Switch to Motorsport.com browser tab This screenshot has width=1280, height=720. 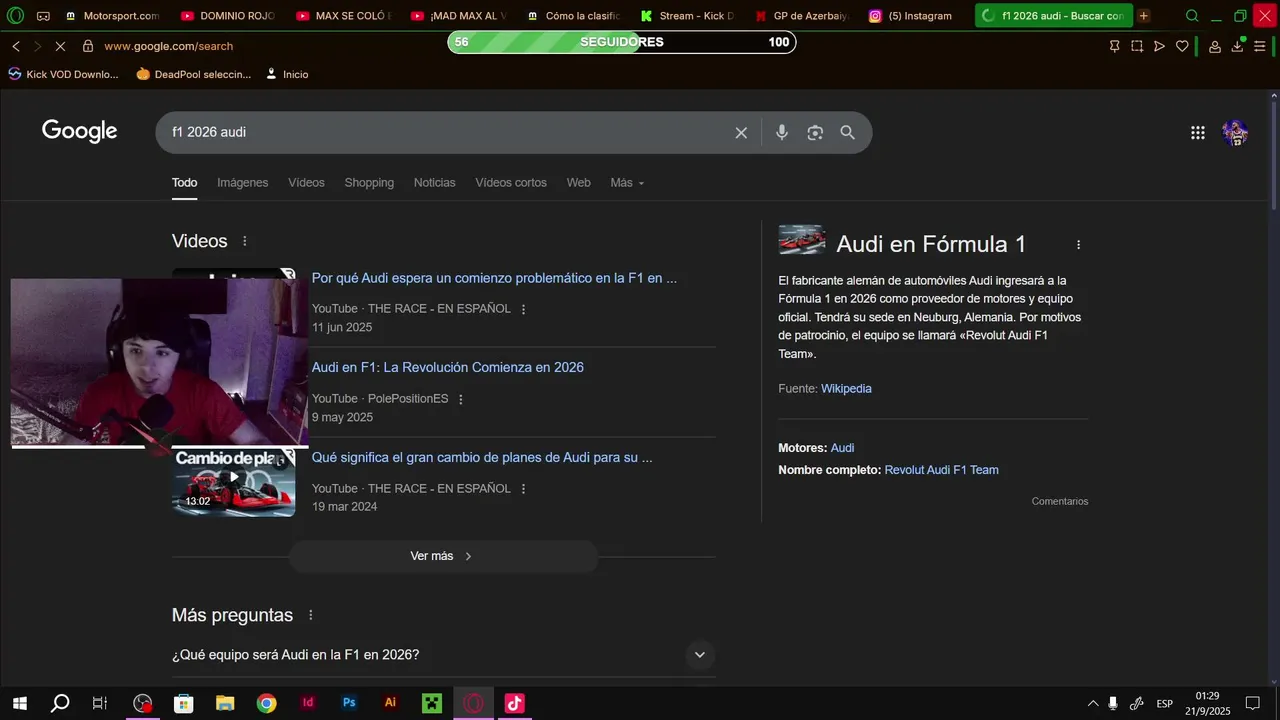[x=112, y=16]
